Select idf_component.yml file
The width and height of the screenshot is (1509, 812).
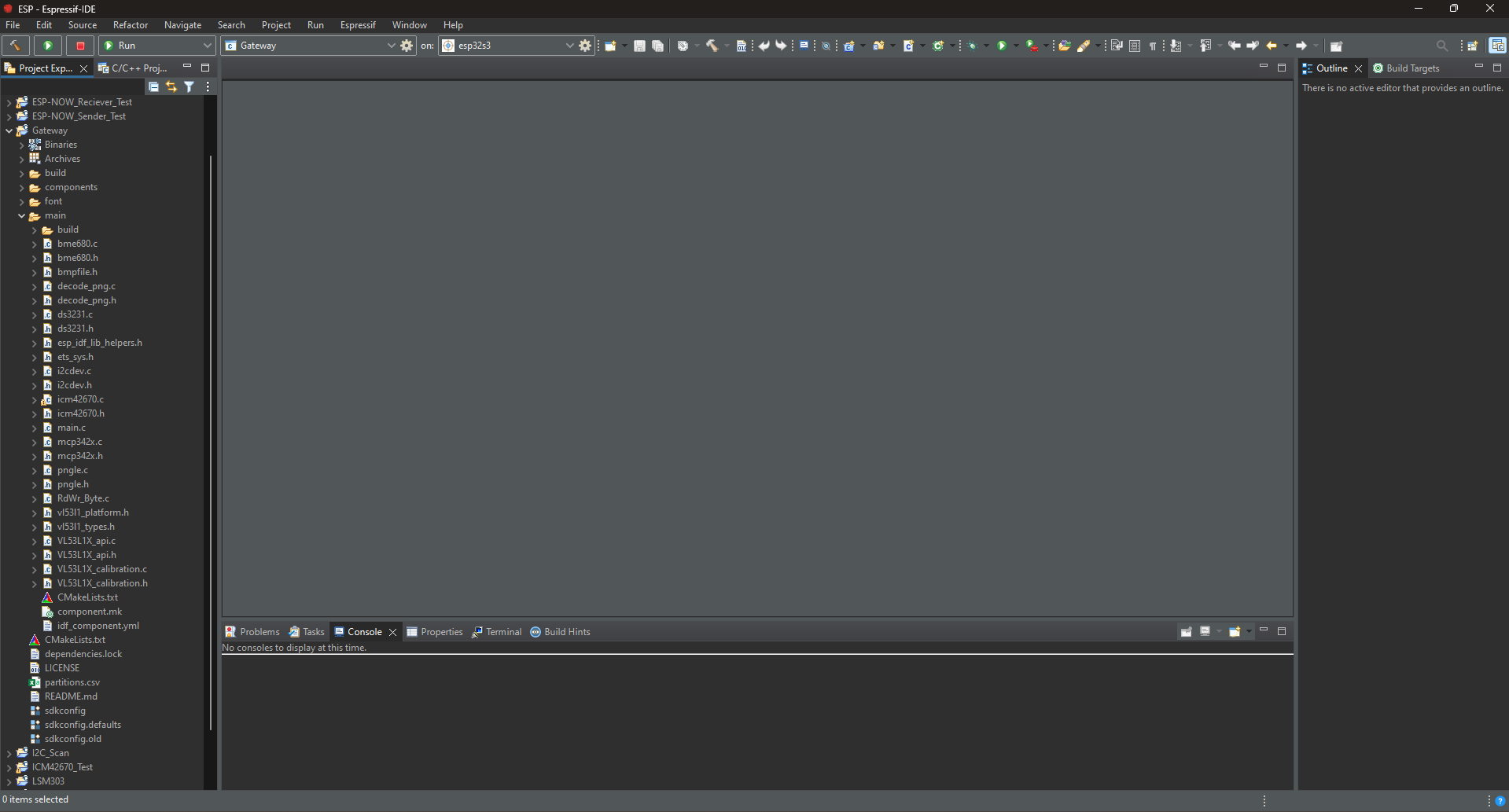coord(98,626)
